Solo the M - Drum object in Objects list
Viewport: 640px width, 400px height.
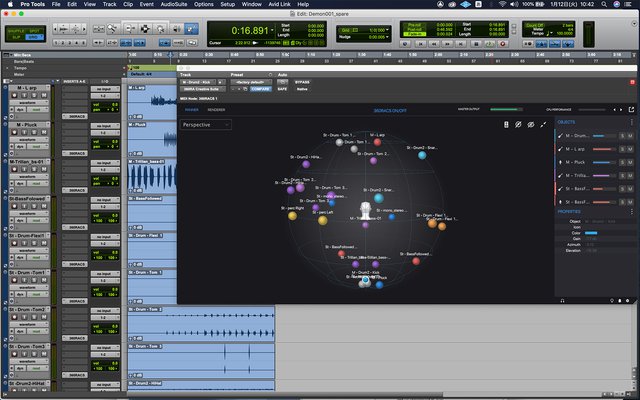point(624,134)
